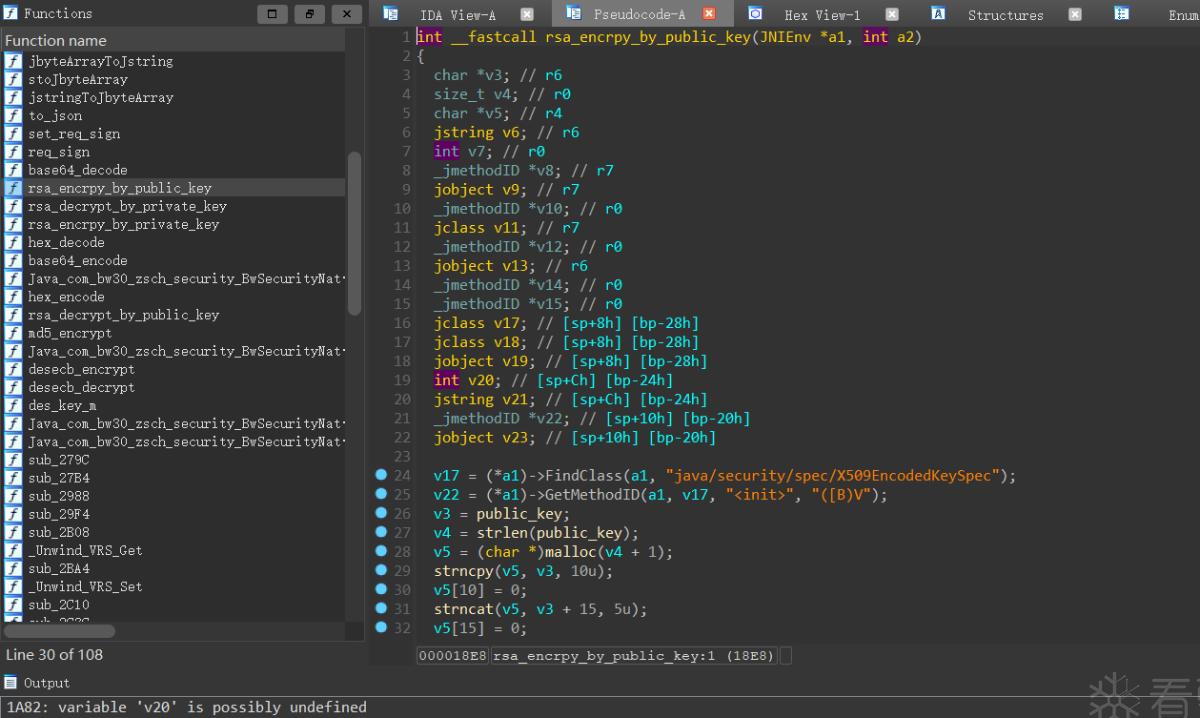Click the vertical scrollbar in Functions panel
This screenshot has width=1200, height=718.
point(354,233)
